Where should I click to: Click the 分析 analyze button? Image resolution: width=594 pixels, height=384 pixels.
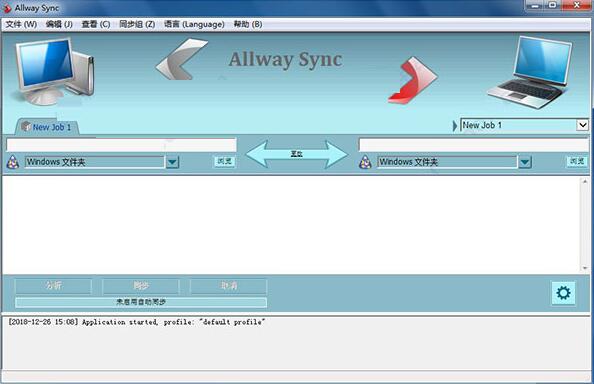pyautogui.click(x=53, y=286)
